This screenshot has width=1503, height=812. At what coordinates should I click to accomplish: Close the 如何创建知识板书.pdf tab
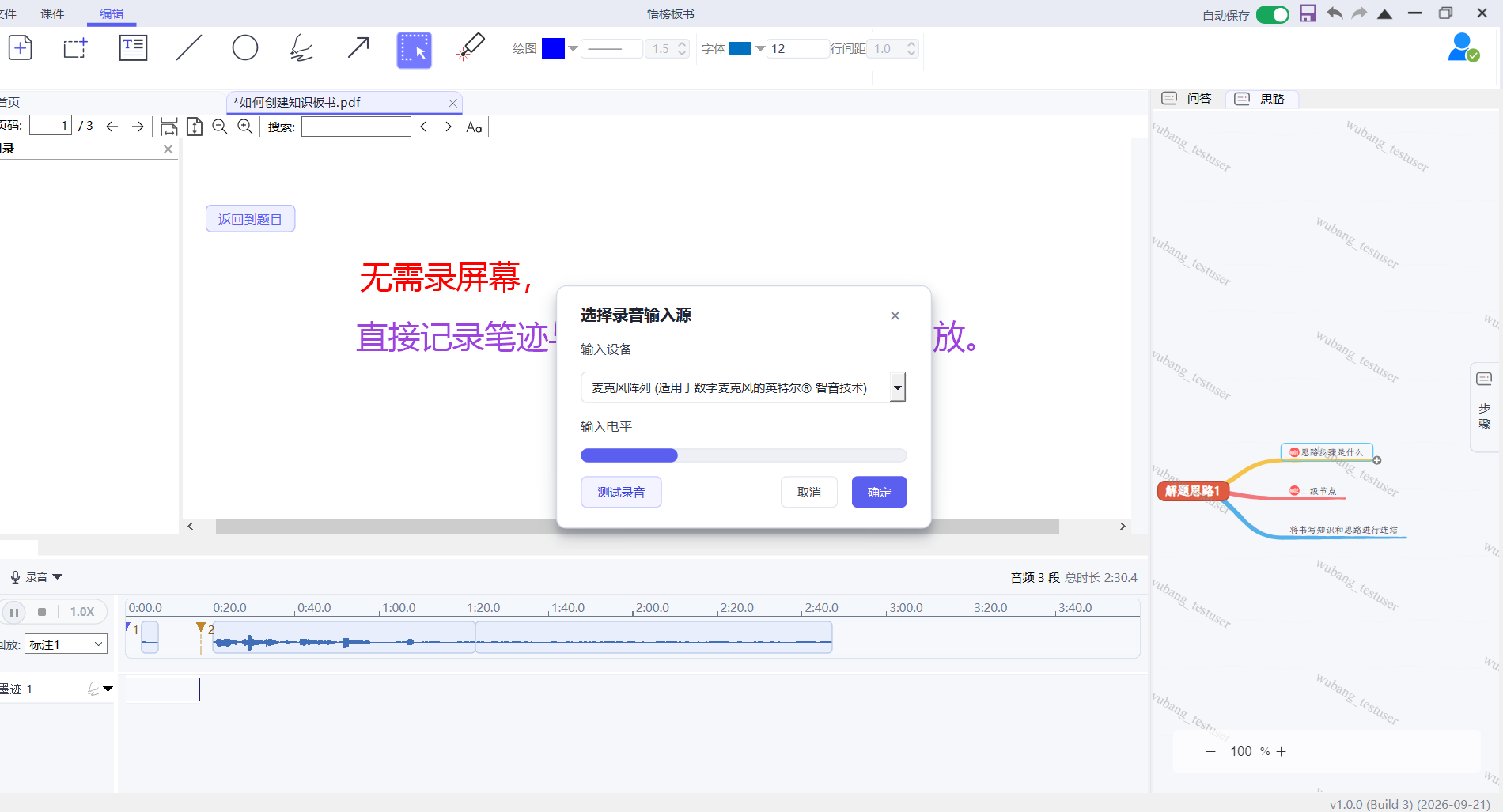(452, 103)
